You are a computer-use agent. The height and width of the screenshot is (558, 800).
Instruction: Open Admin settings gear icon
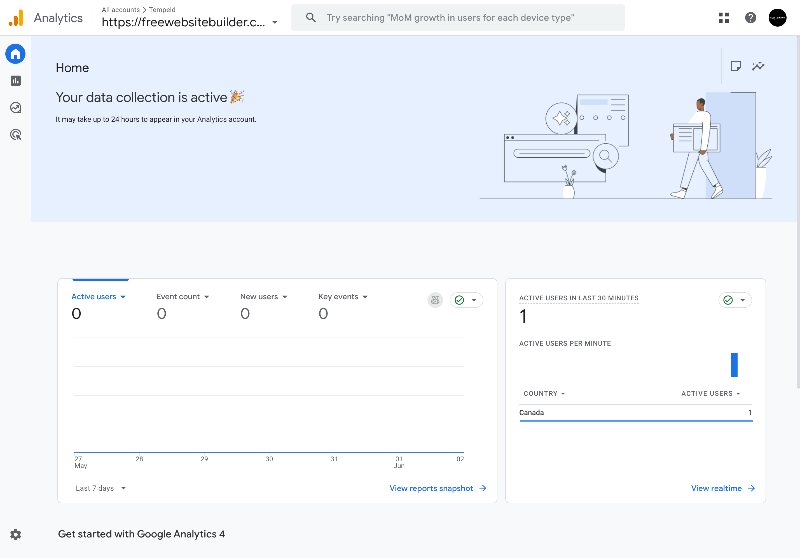16,534
